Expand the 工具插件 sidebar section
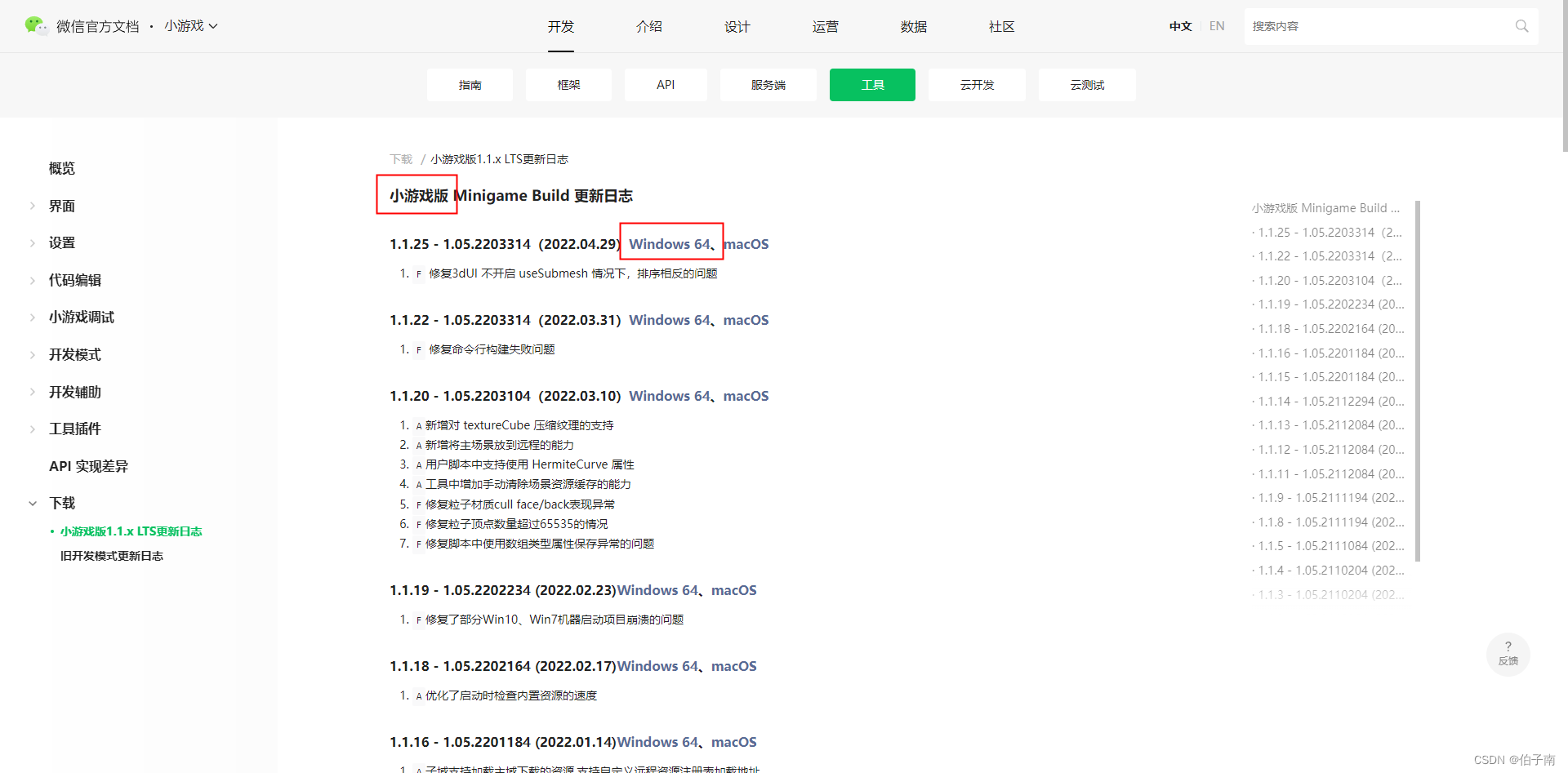This screenshot has height=773, width=1568. click(x=33, y=429)
